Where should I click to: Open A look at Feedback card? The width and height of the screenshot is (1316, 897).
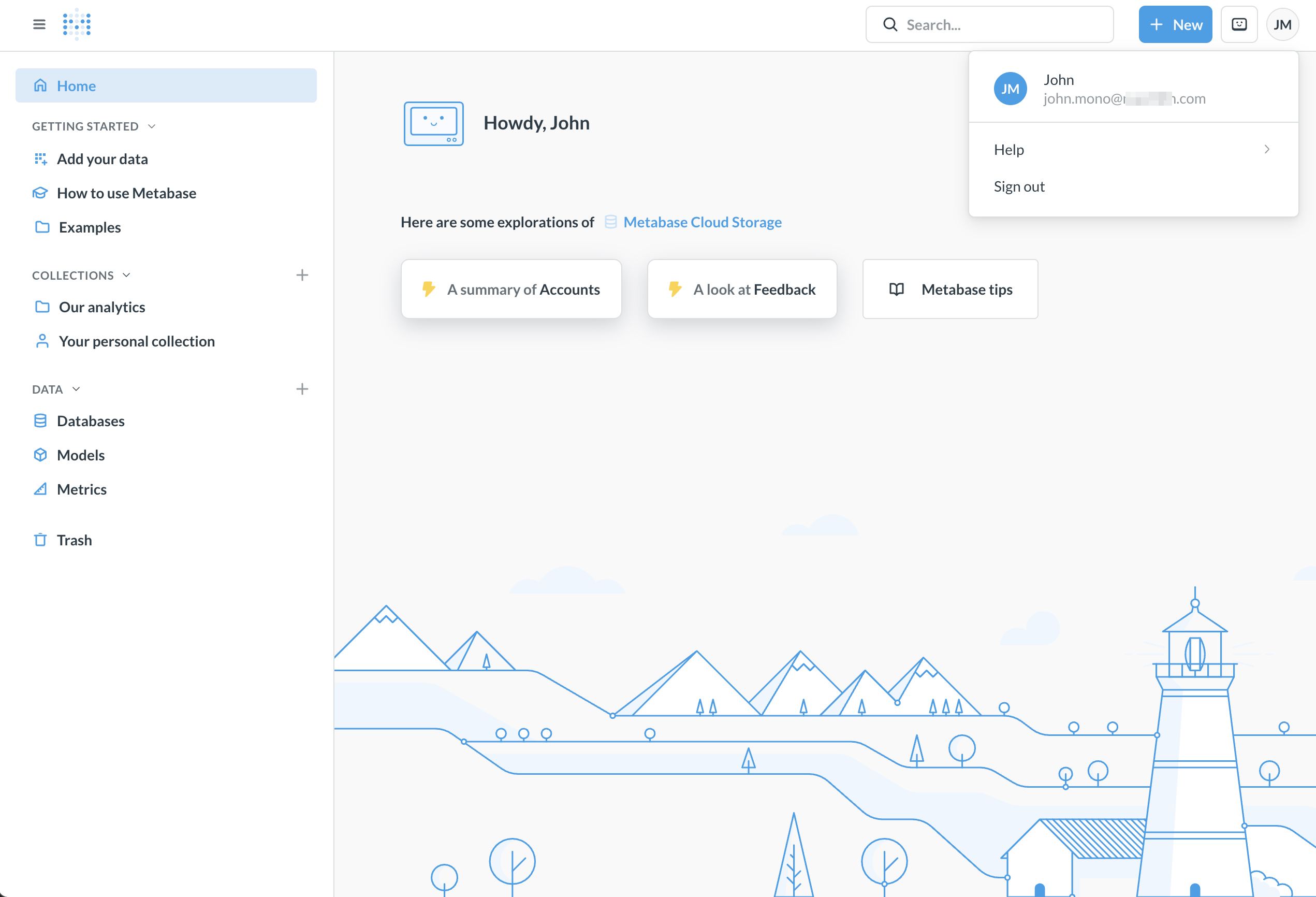(742, 290)
